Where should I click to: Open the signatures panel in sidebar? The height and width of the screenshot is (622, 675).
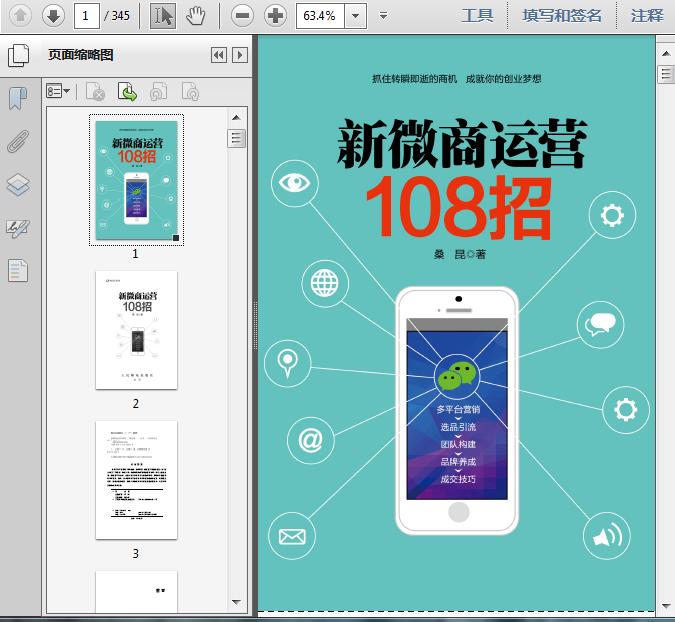point(18,228)
